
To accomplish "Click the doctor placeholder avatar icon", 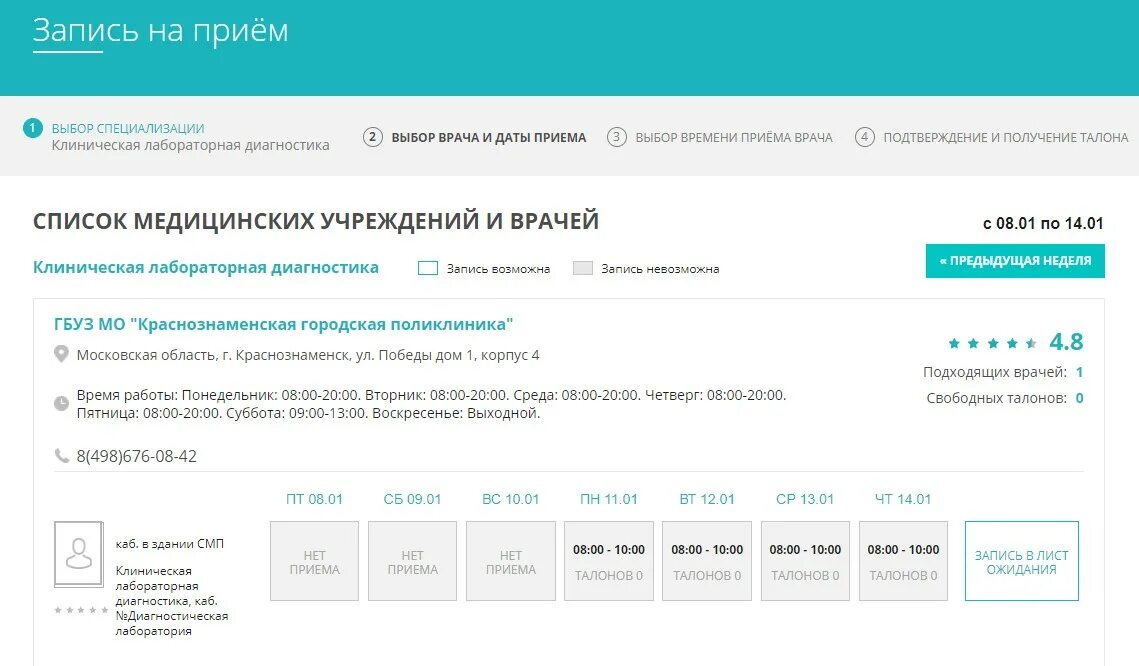I will point(79,553).
